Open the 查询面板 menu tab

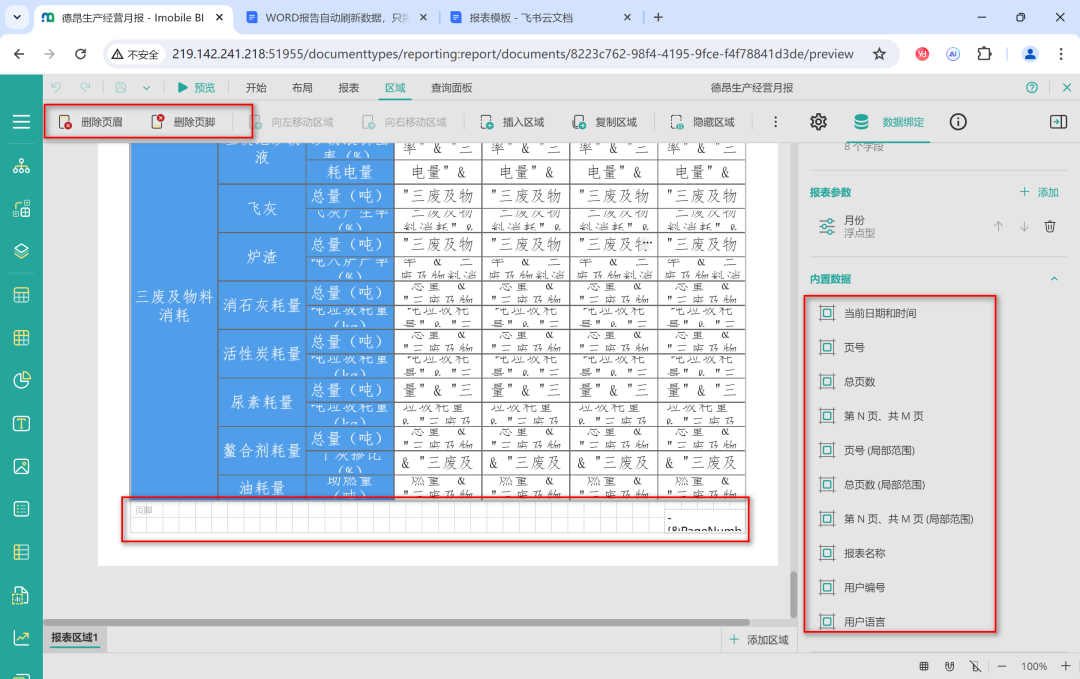451,88
